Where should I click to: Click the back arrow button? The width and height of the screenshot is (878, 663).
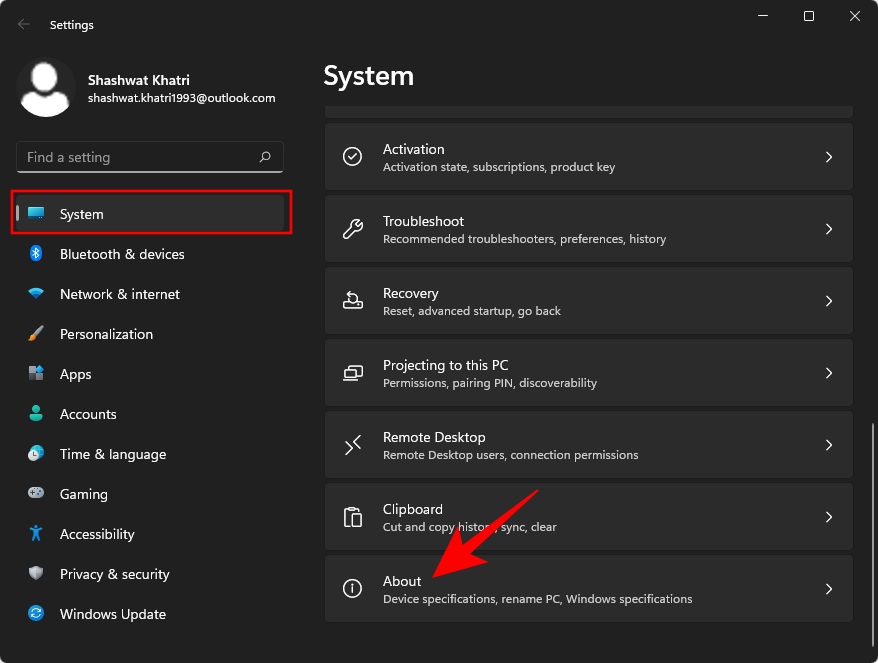pos(22,24)
